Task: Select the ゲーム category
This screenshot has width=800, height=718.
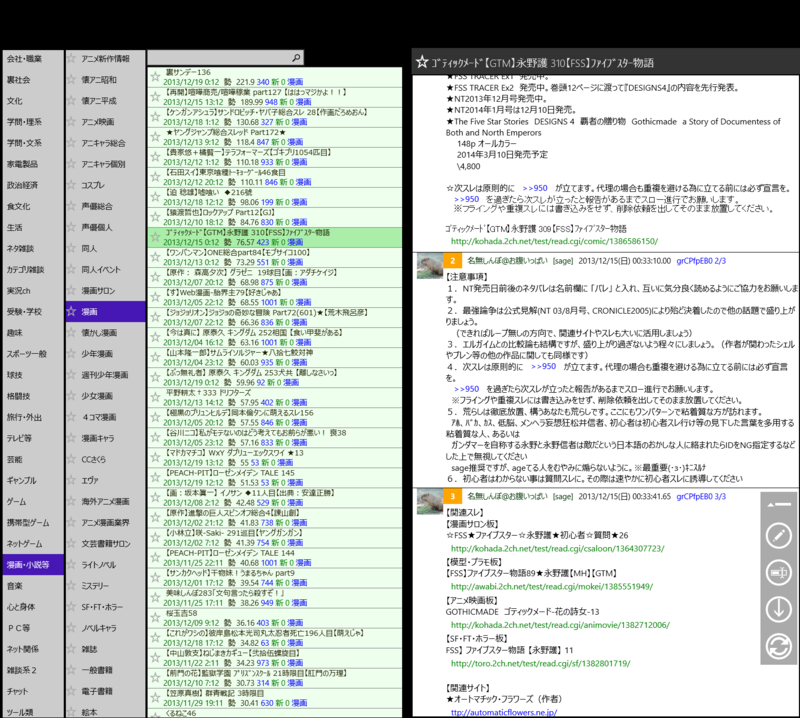Action: pos(33,502)
